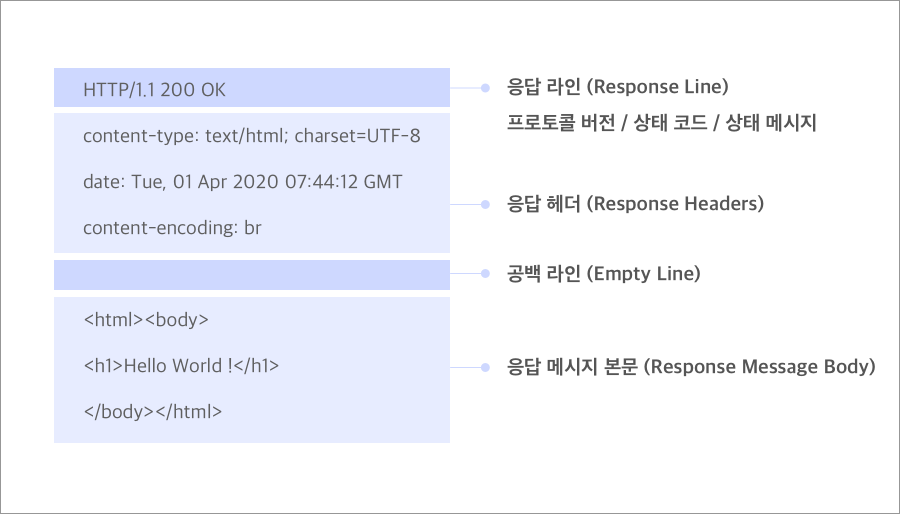Viewport: 900px width, 514px height.
Task: Click the 상태 메시지 text
Action: (771, 123)
